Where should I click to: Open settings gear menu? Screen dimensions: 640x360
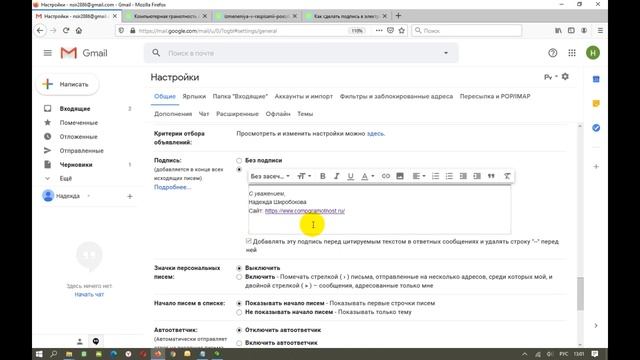pyautogui.click(x=565, y=76)
